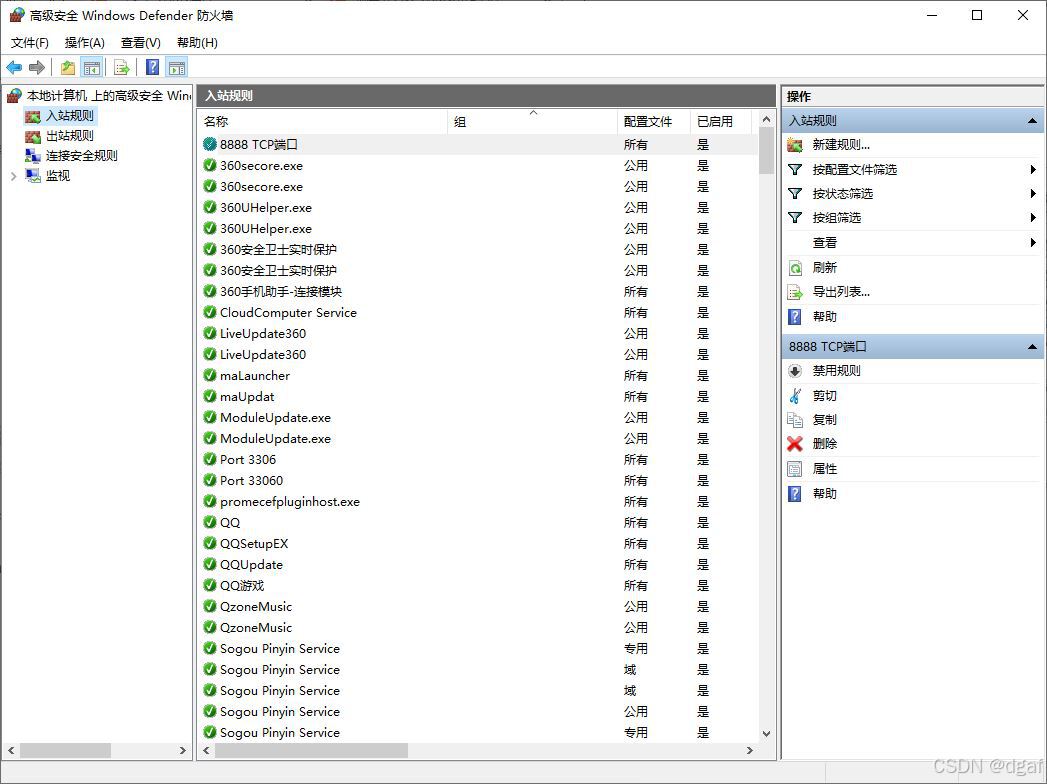The height and width of the screenshot is (784, 1047).
Task: Open the 查看(V) menu
Action: tap(140, 43)
